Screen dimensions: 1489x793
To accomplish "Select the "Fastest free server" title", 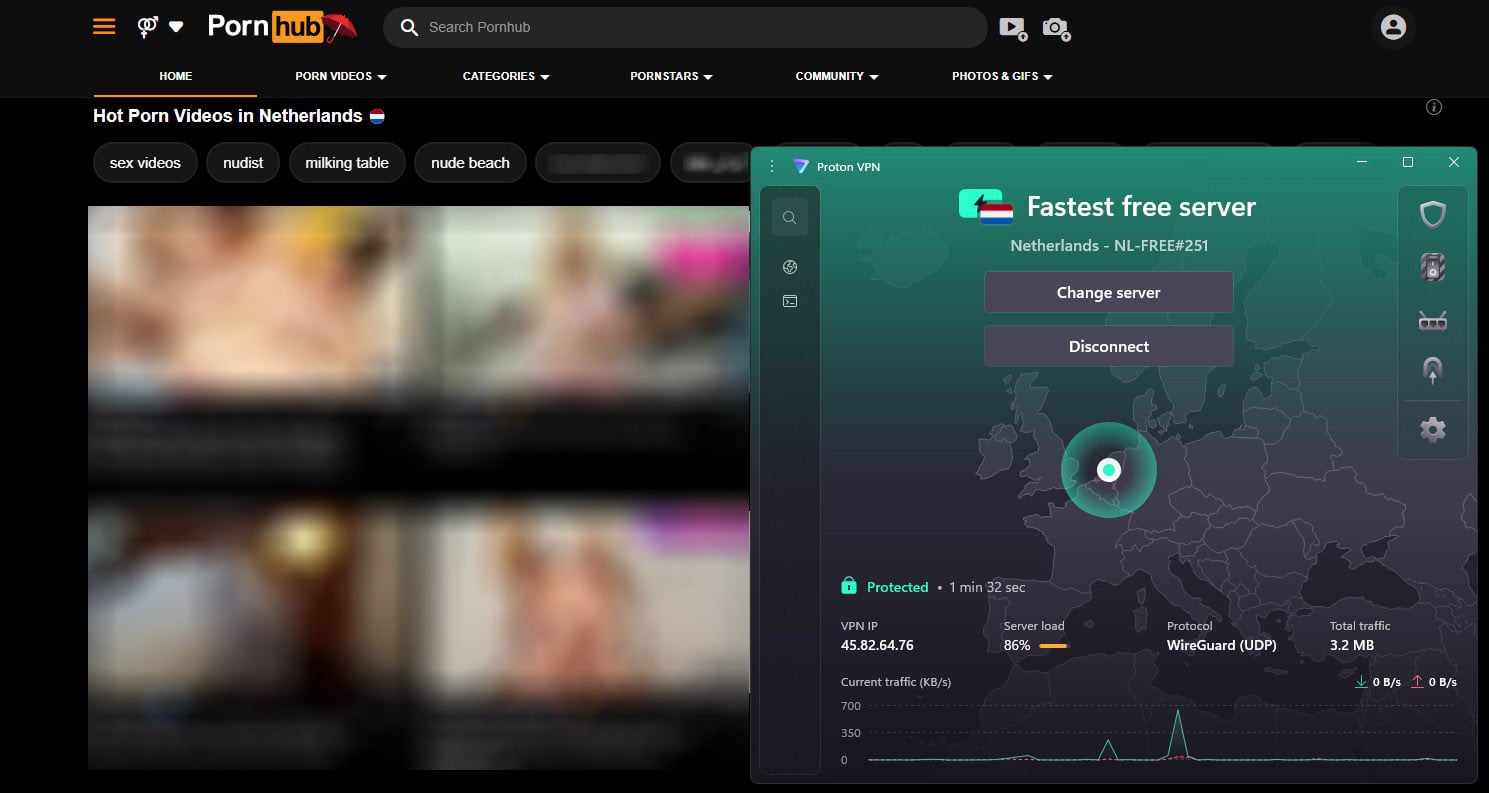I will [1141, 207].
